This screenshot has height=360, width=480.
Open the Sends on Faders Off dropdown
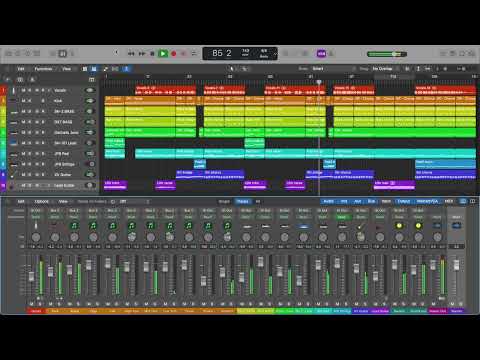[134, 202]
